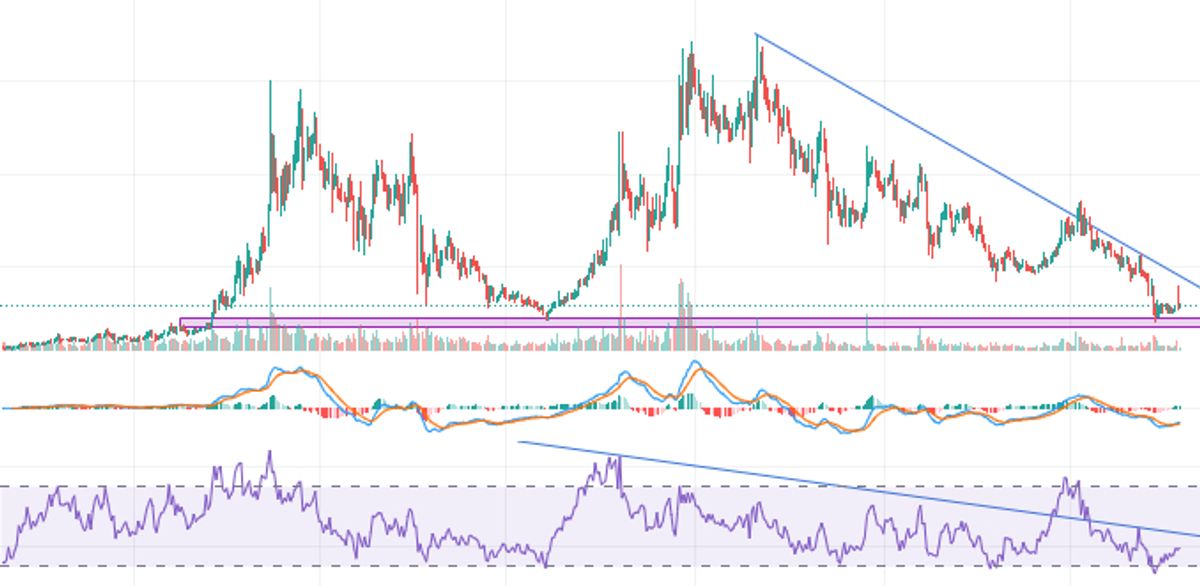Screen dimensions: 1200x586
Task: Click the descending trendline drawn over RSI
Action: click(x=860, y=488)
